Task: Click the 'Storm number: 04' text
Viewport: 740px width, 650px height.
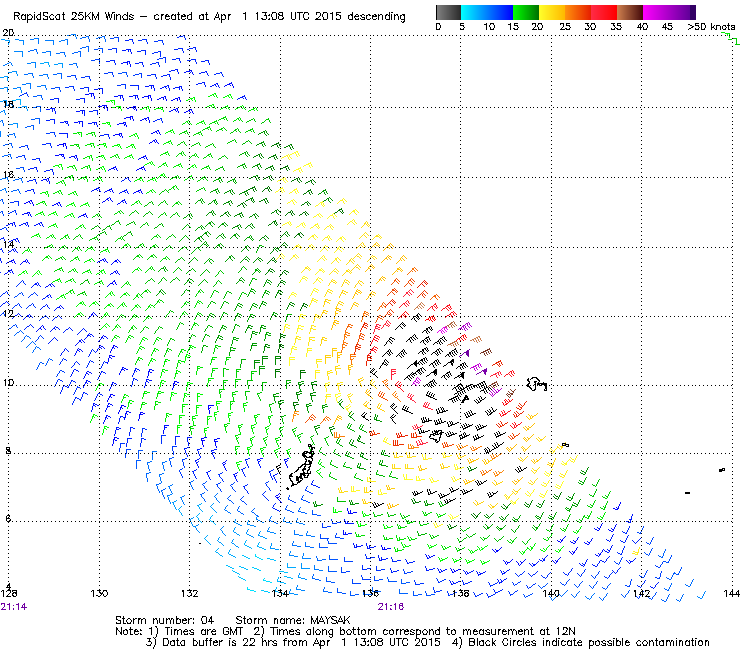Action: click(x=164, y=620)
